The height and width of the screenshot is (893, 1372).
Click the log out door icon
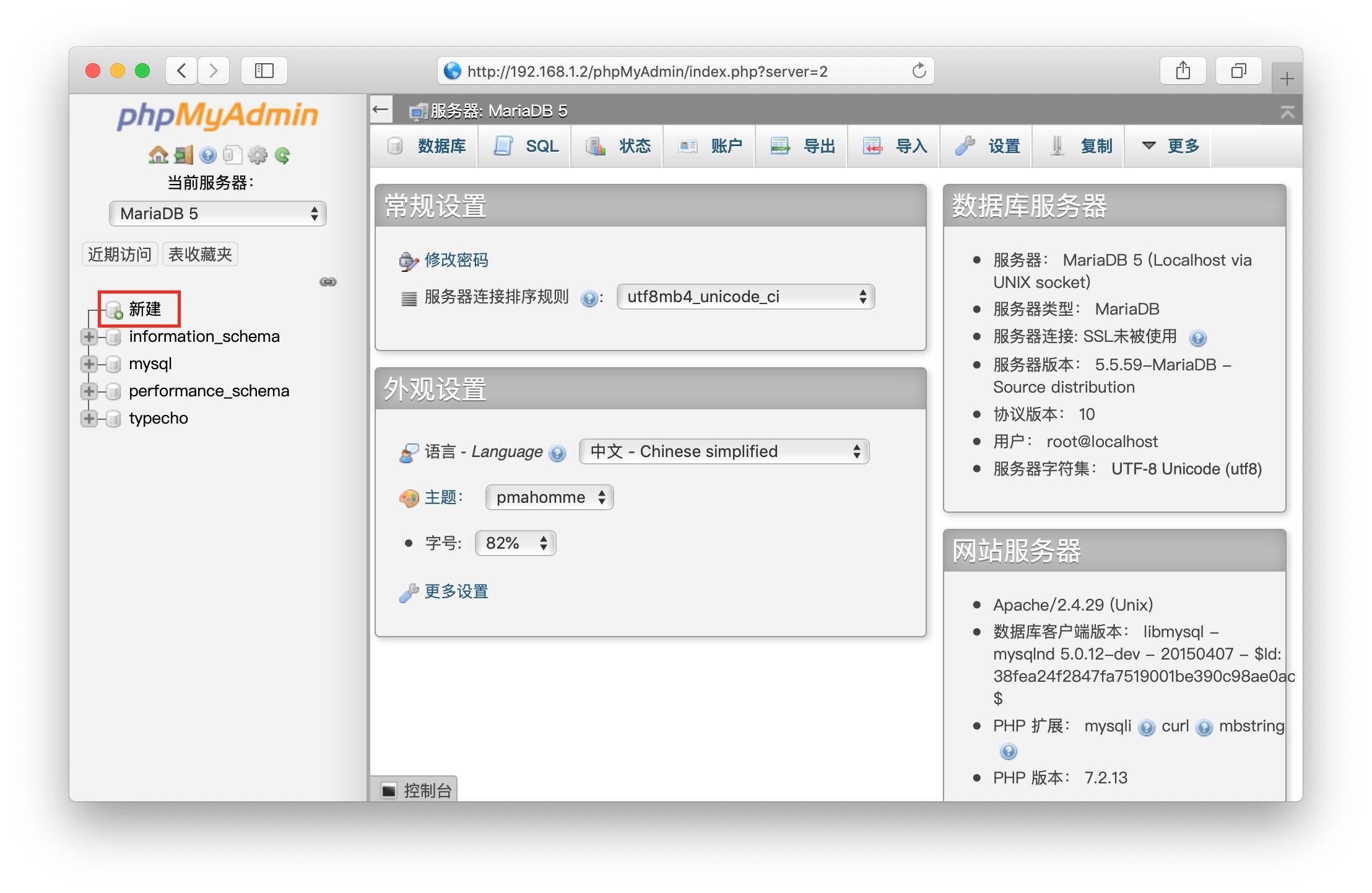pos(183,155)
